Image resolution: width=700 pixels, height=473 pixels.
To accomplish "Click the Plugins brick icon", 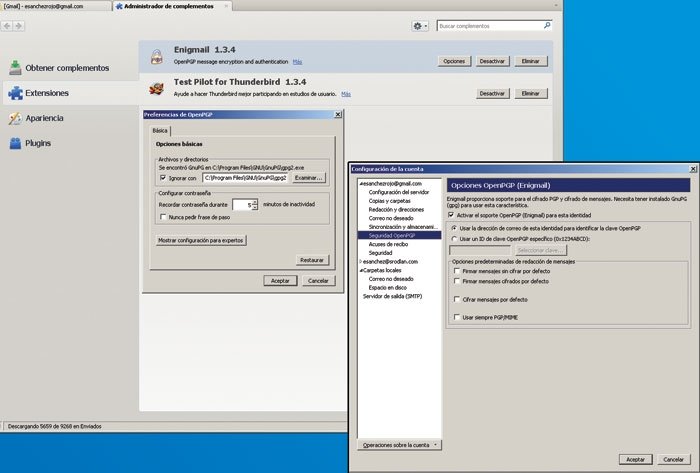I will point(15,143).
